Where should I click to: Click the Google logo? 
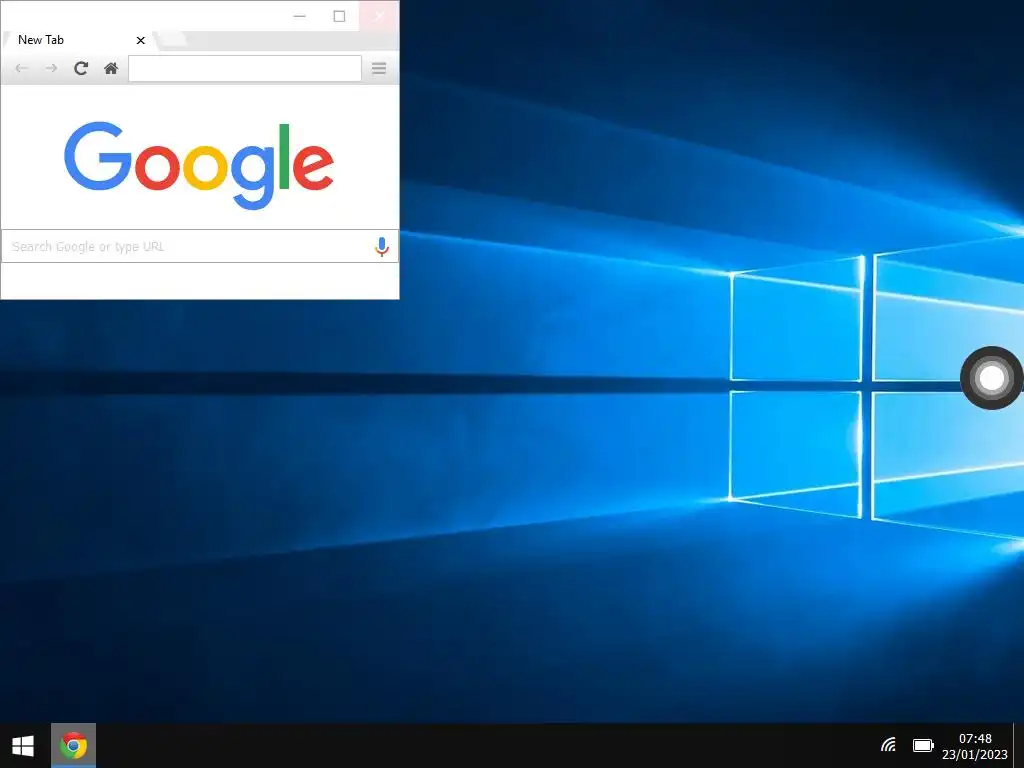tap(199, 165)
